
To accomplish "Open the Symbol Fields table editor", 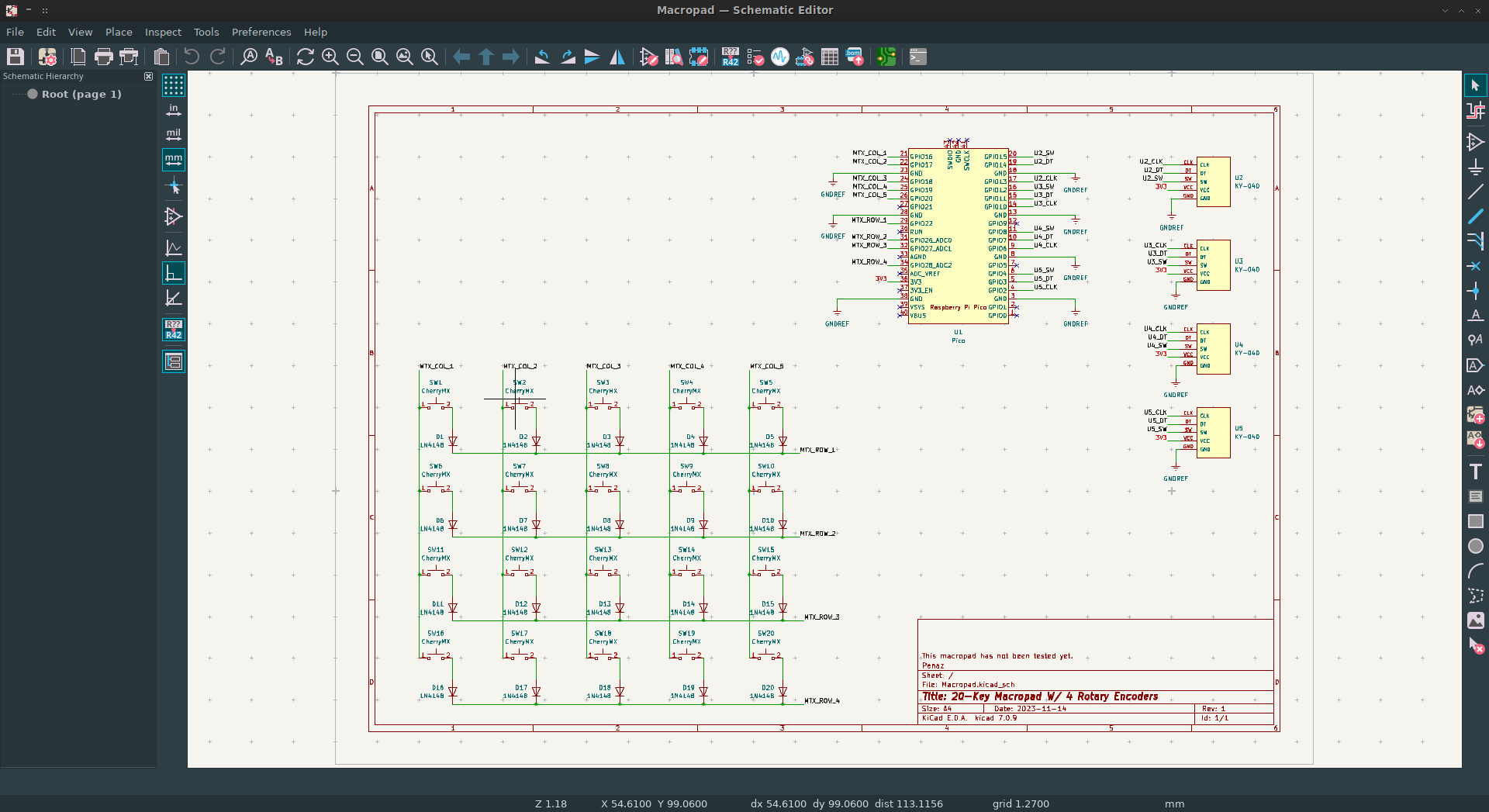I will [830, 57].
